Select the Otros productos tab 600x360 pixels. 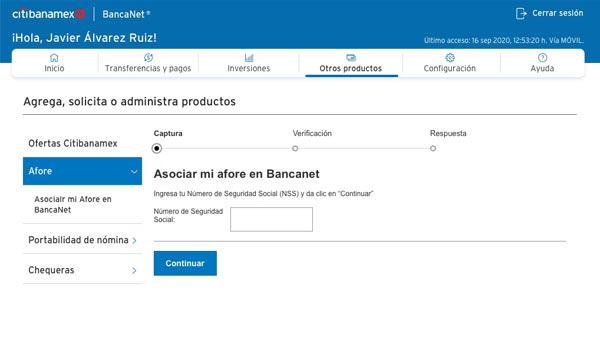pyautogui.click(x=351, y=63)
